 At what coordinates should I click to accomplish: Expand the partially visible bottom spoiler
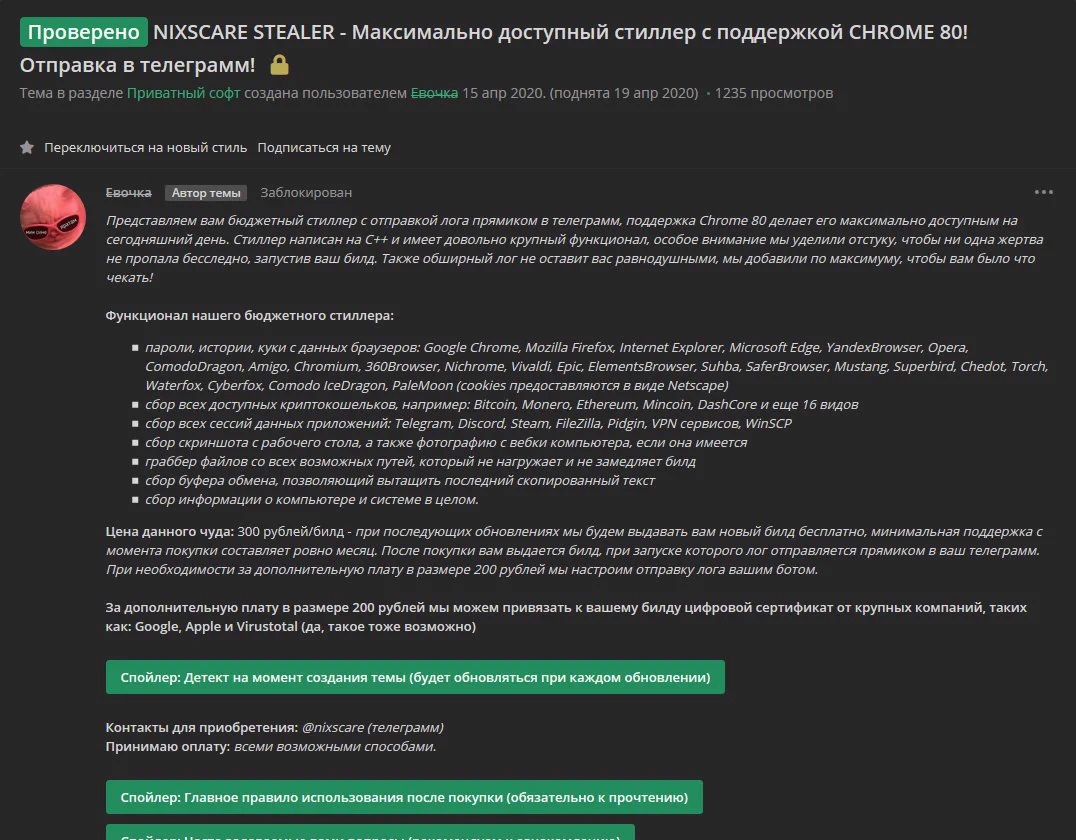pyautogui.click(x=370, y=832)
